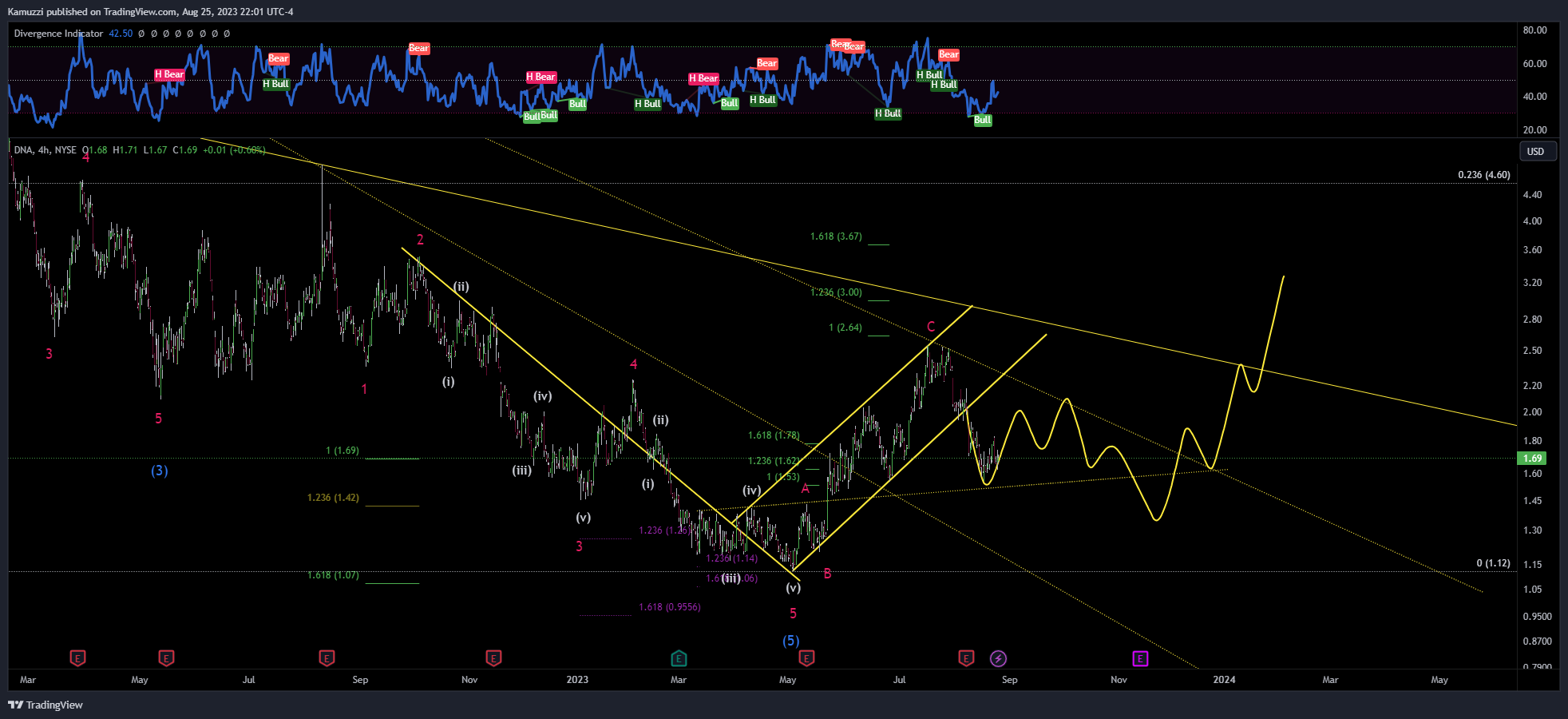Select the 1.618 (1.07) projection label

coord(333,575)
